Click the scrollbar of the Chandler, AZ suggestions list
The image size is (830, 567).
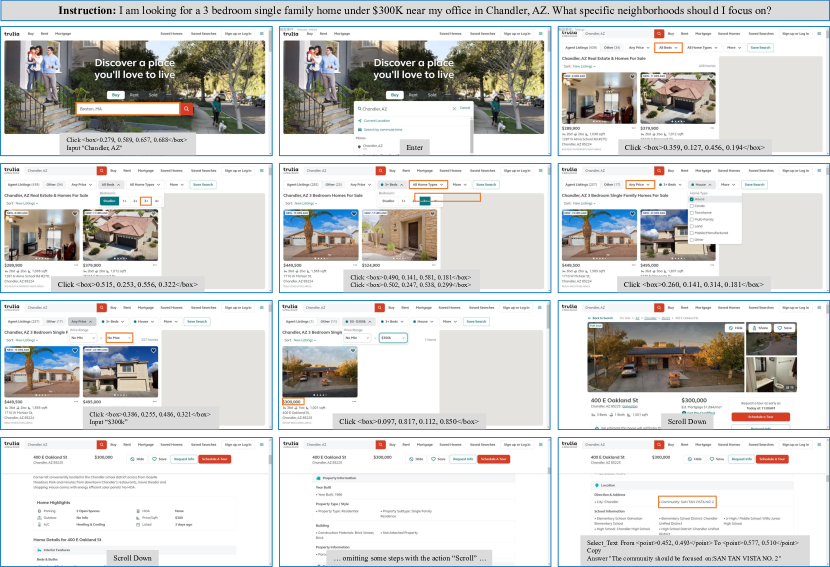472,135
